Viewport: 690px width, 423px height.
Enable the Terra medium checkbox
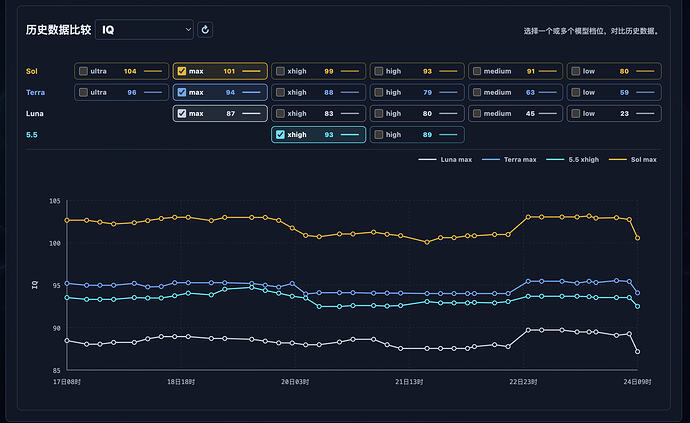point(477,92)
